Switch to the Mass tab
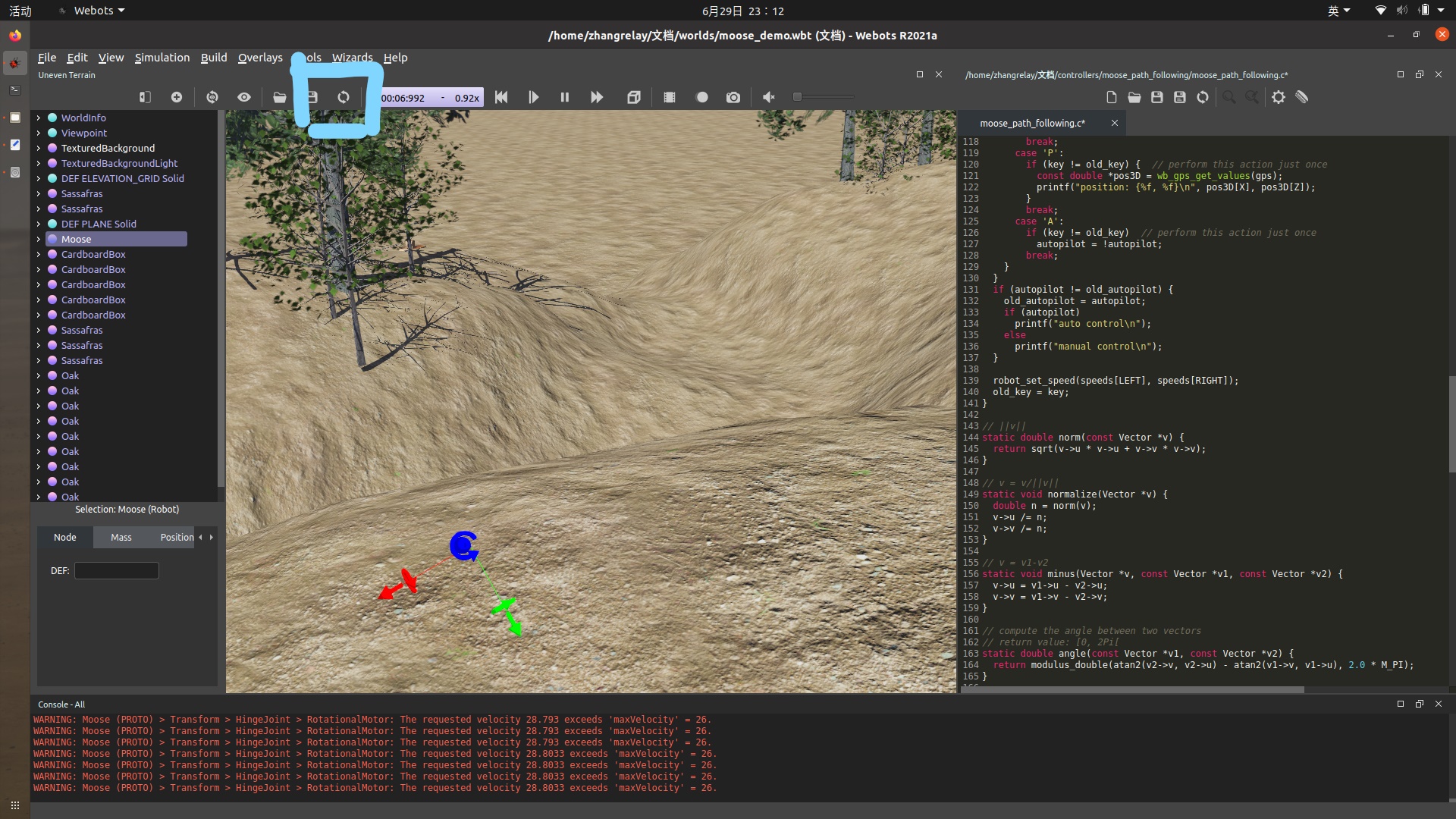This screenshot has width=1456, height=819. [x=121, y=537]
